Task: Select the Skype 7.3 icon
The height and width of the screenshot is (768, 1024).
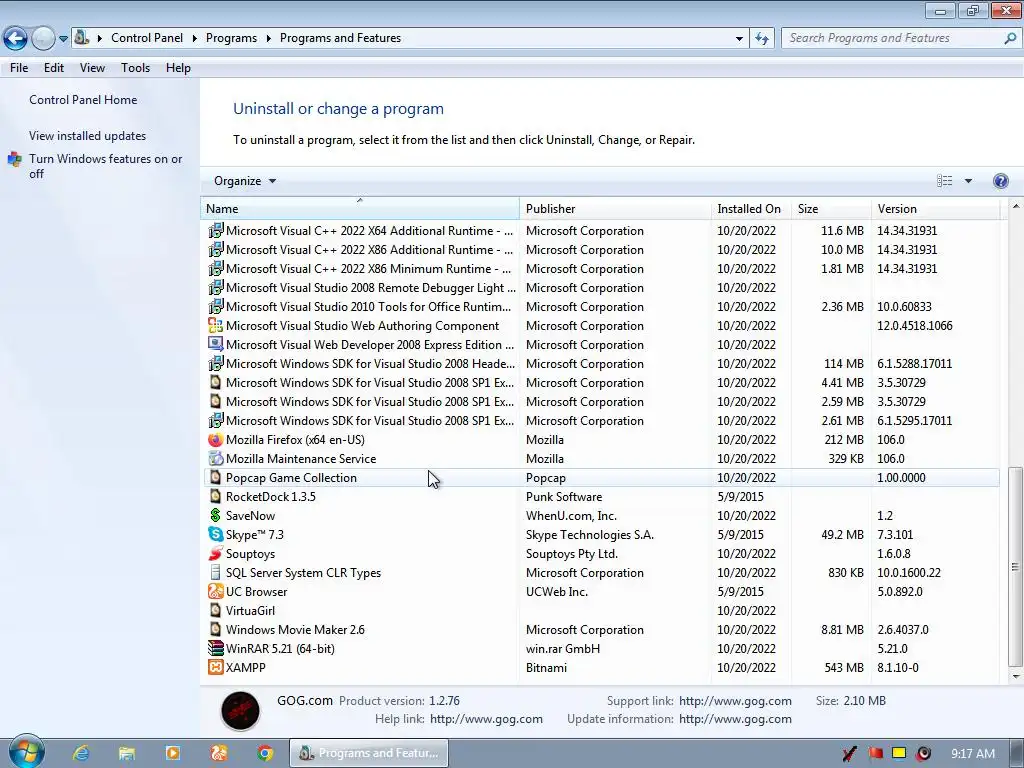Action: (x=215, y=534)
